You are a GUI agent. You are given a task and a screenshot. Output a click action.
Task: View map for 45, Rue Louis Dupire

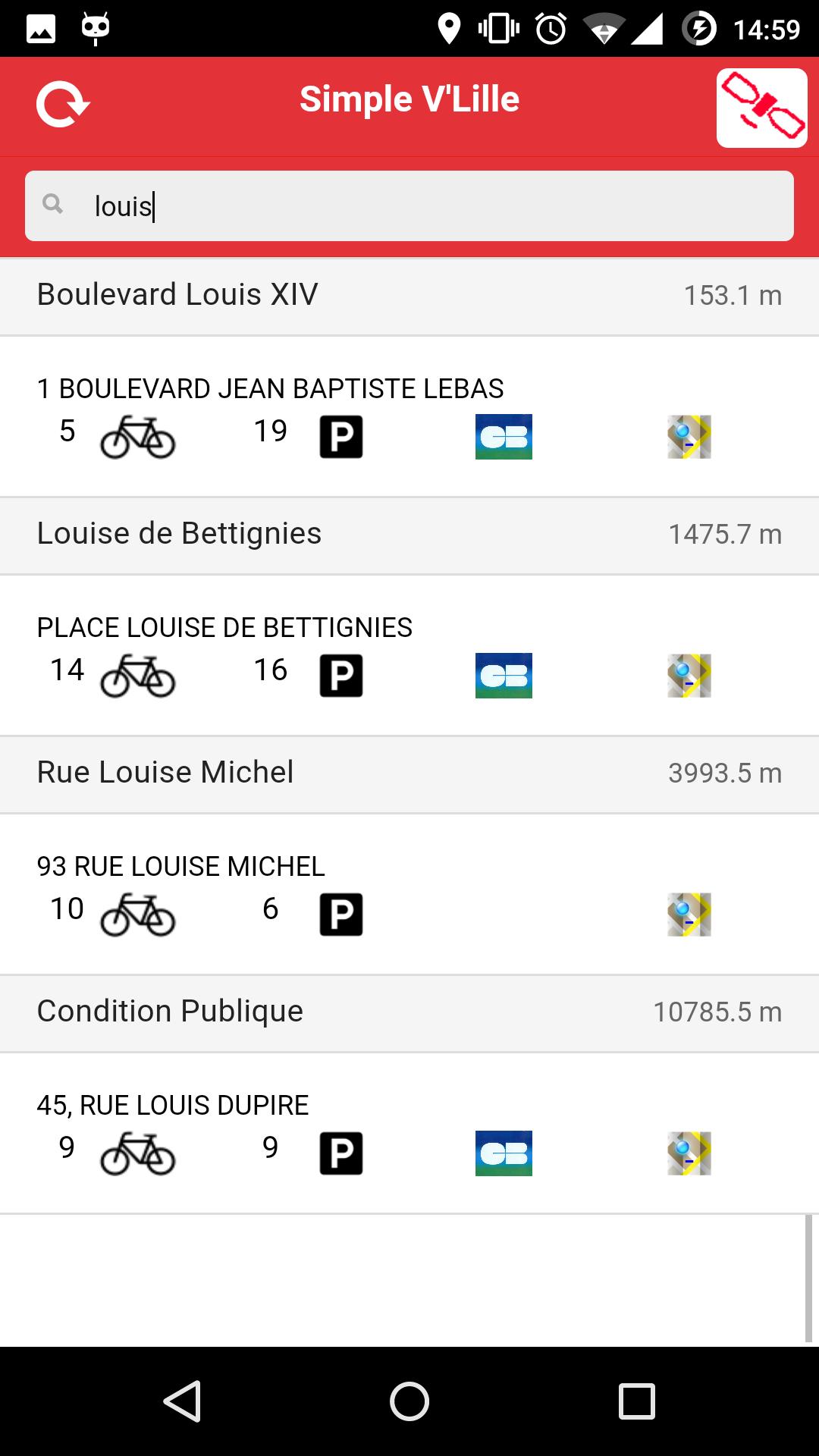point(689,1153)
